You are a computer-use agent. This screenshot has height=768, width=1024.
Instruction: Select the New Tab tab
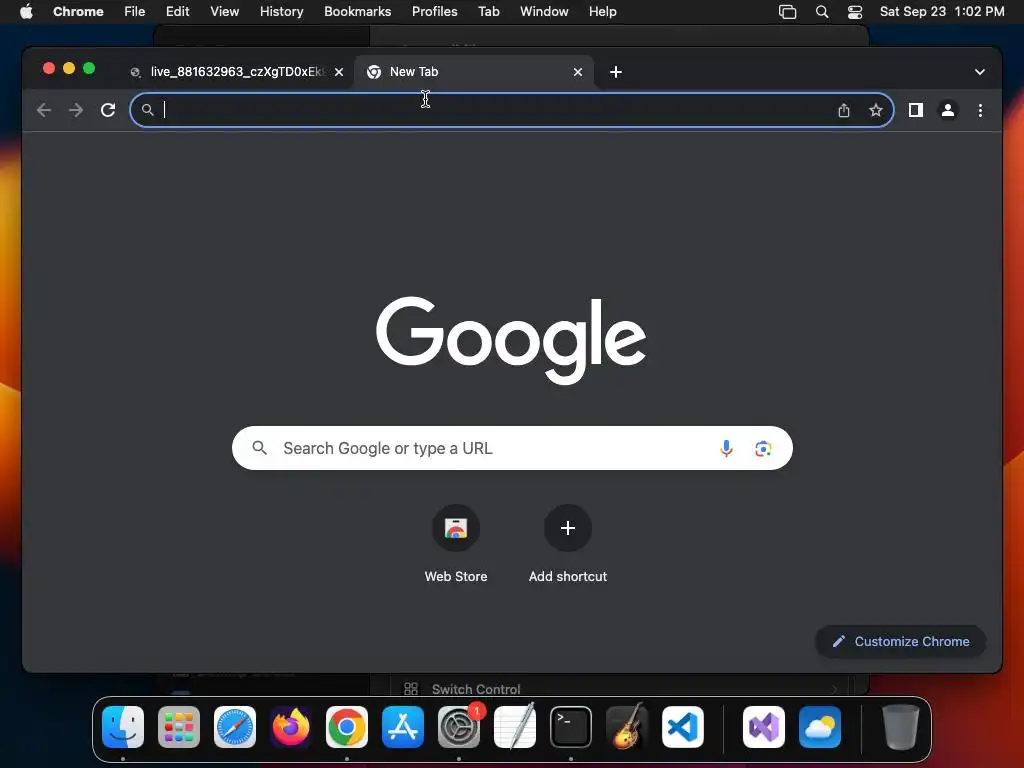(x=474, y=72)
